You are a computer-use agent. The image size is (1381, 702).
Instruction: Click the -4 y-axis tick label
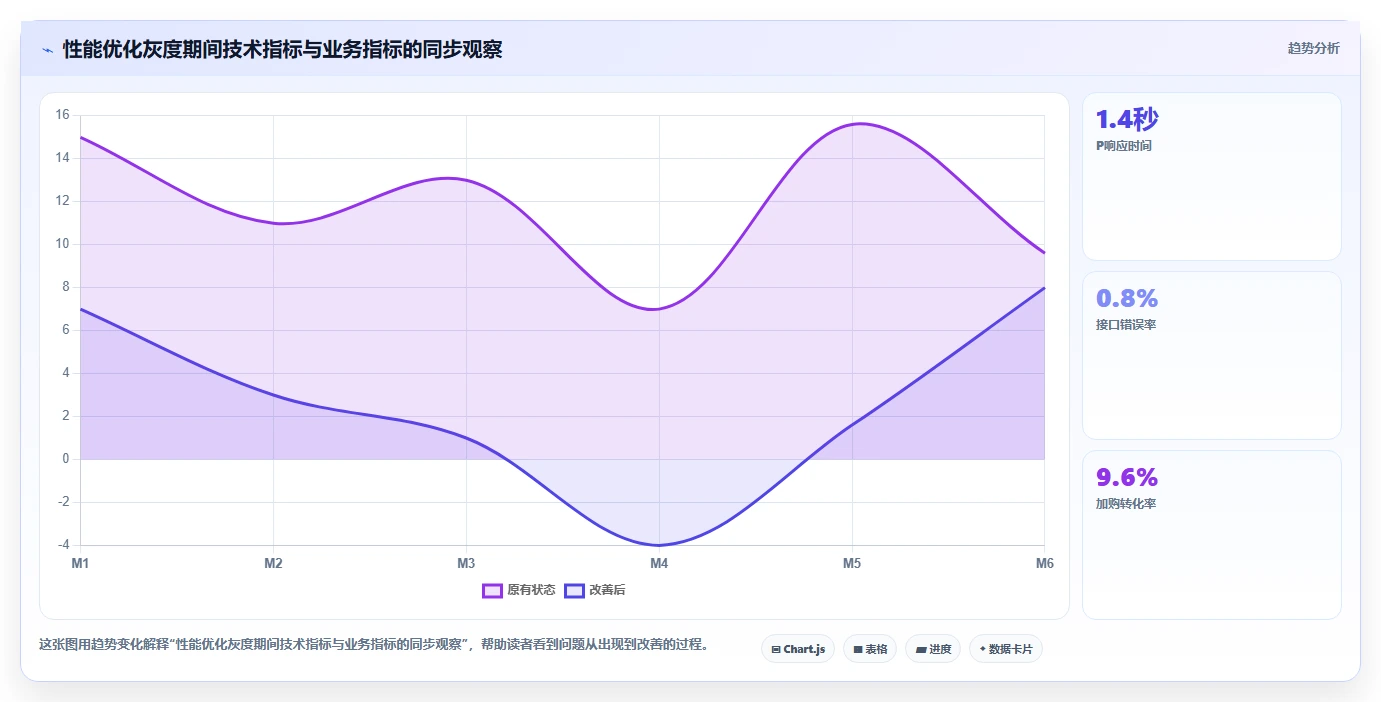click(63, 545)
